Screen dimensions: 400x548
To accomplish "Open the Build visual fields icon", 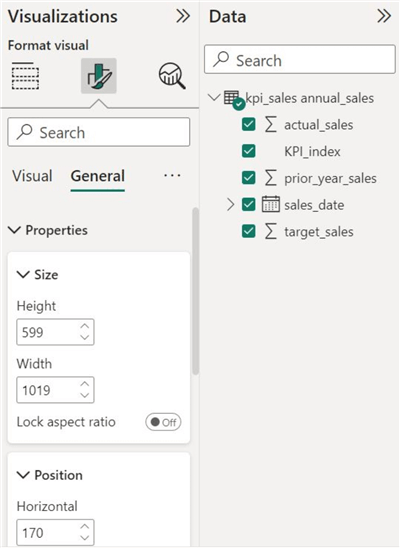I will click(x=25, y=75).
